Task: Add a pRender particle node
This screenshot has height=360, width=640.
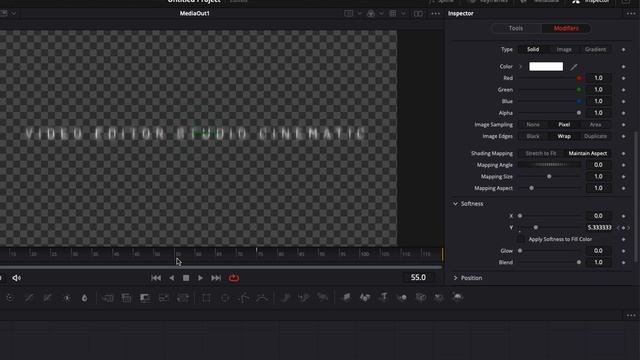Action: click(323, 298)
